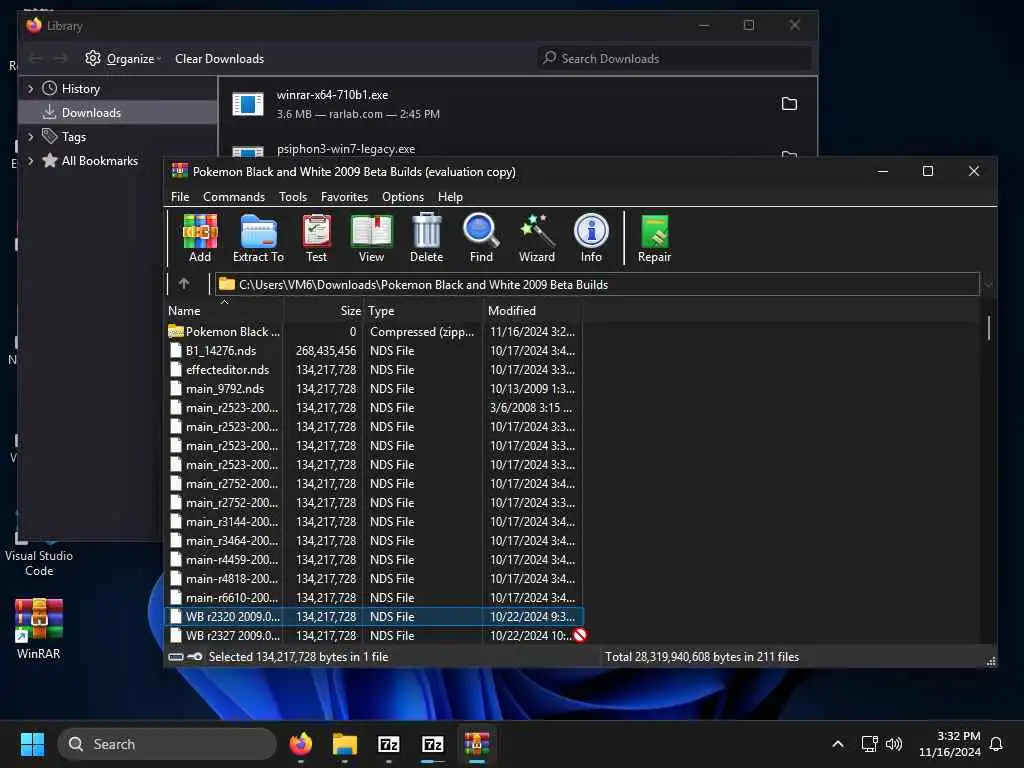Sort by the Size column header
The width and height of the screenshot is (1024, 768).
pos(324,310)
